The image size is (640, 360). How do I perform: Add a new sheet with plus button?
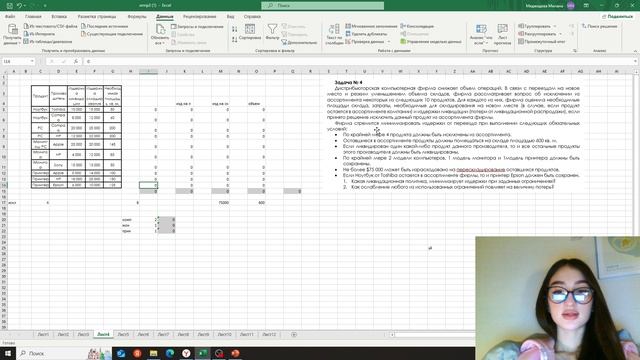click(294, 334)
